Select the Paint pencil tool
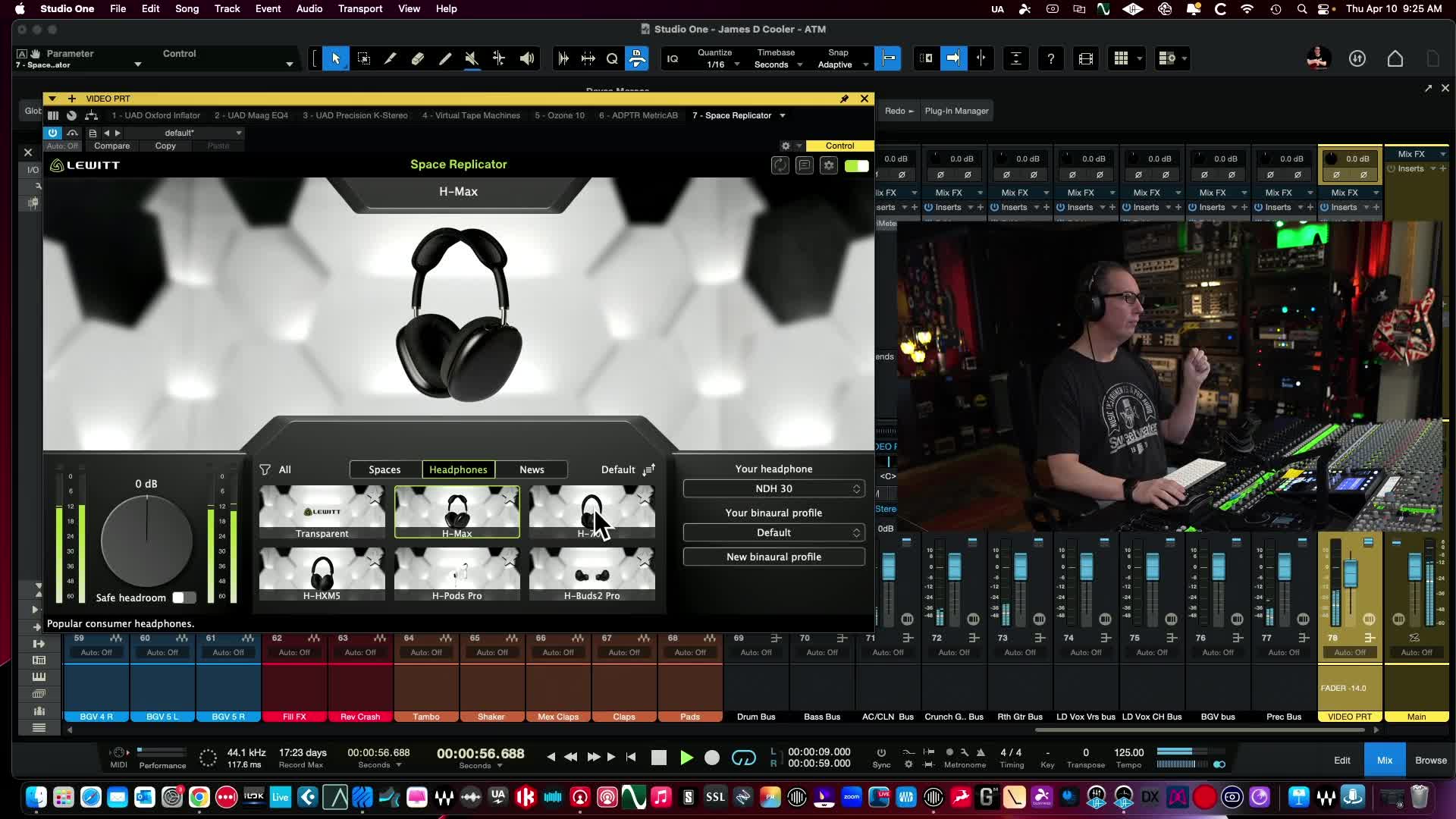This screenshot has width=1456, height=819. (445, 59)
